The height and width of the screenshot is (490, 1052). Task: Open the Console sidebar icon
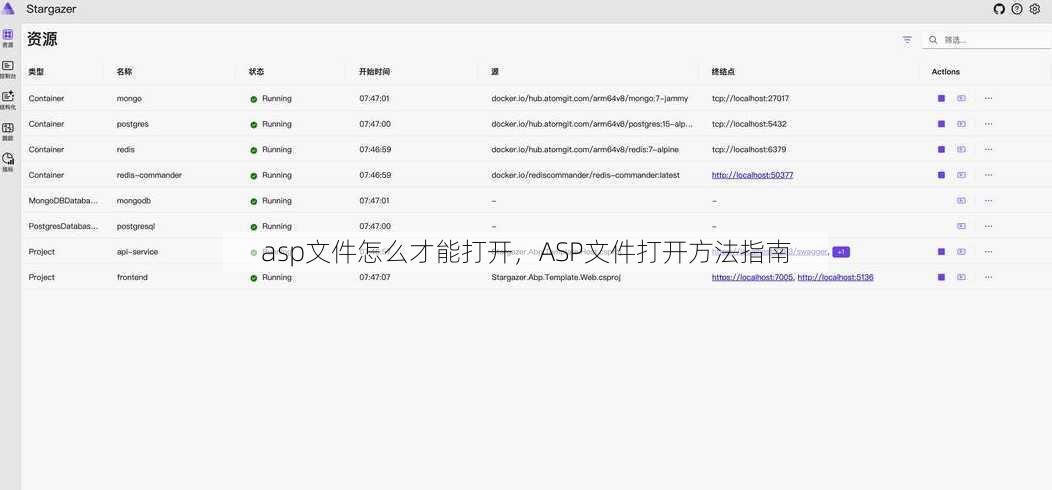point(8,69)
